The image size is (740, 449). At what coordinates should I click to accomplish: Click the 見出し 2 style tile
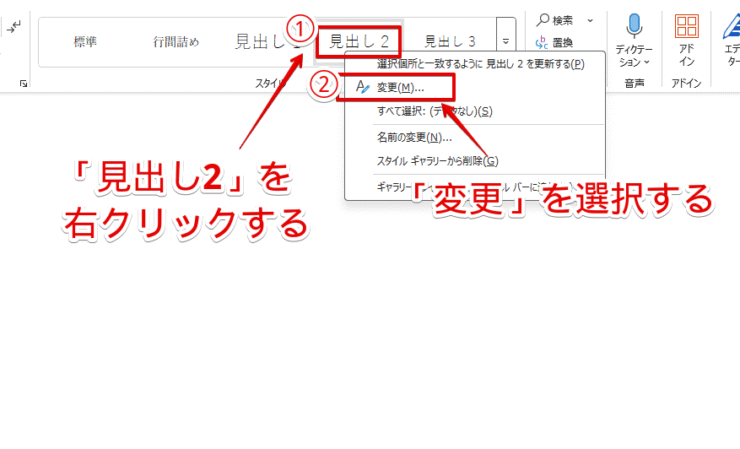coord(358,42)
